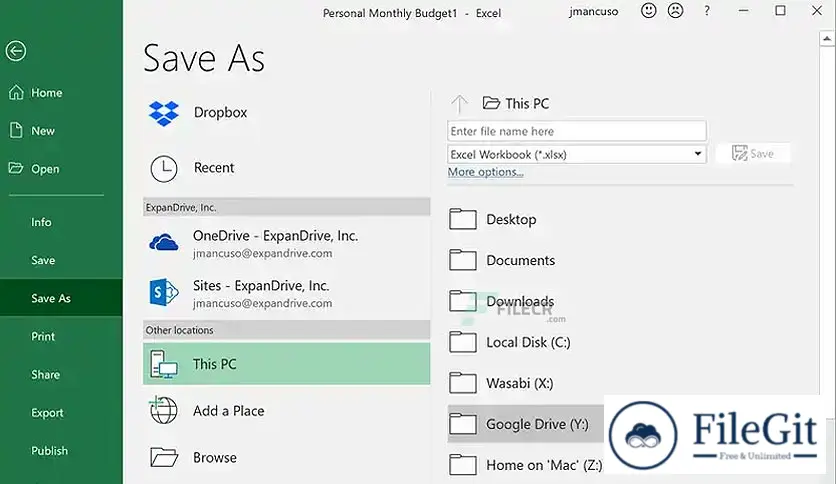
Task: Click the Downloads folder icon
Action: pos(463,301)
